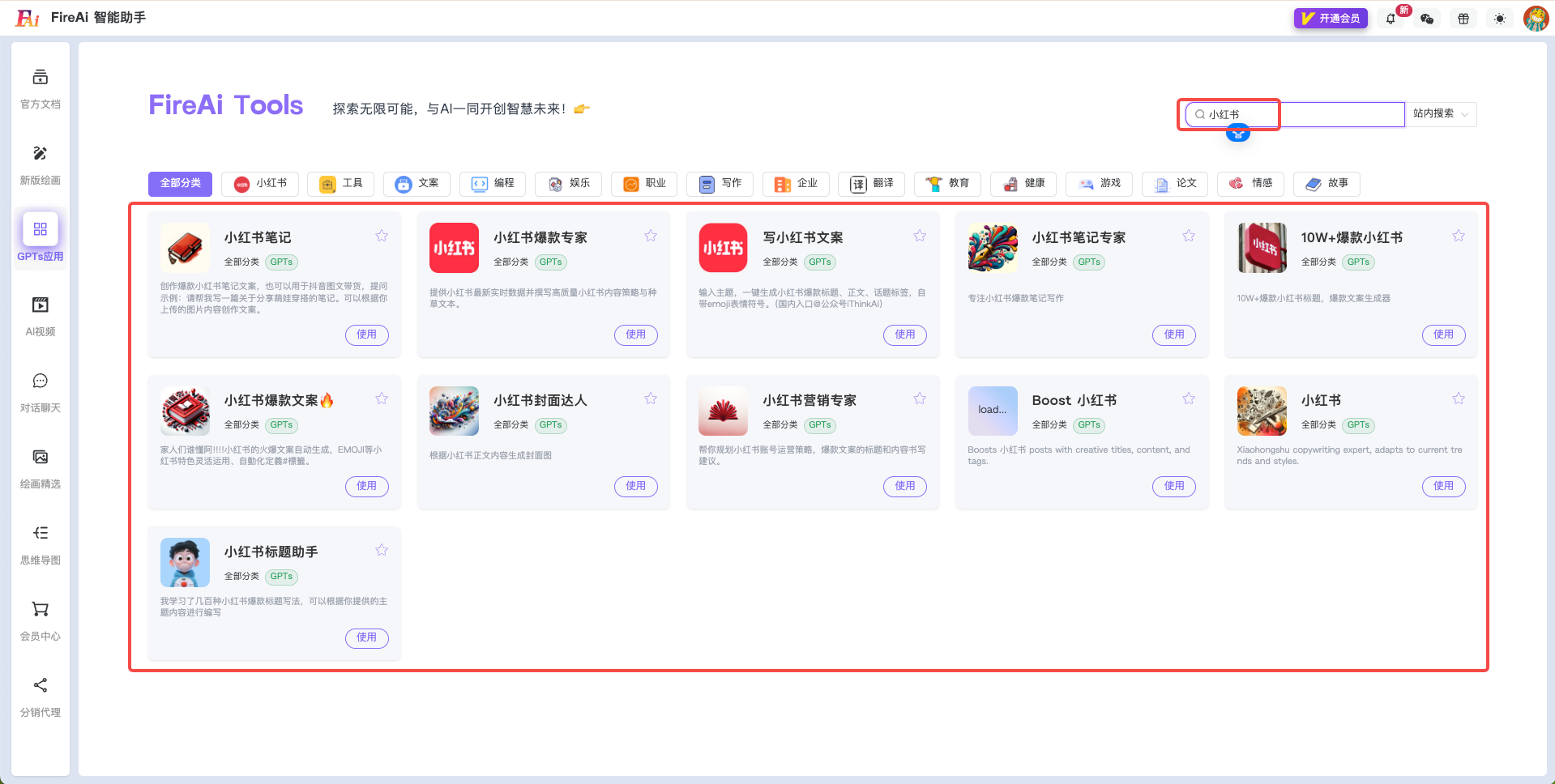
Task: Select the 教育 category tab
Action: tap(947, 184)
